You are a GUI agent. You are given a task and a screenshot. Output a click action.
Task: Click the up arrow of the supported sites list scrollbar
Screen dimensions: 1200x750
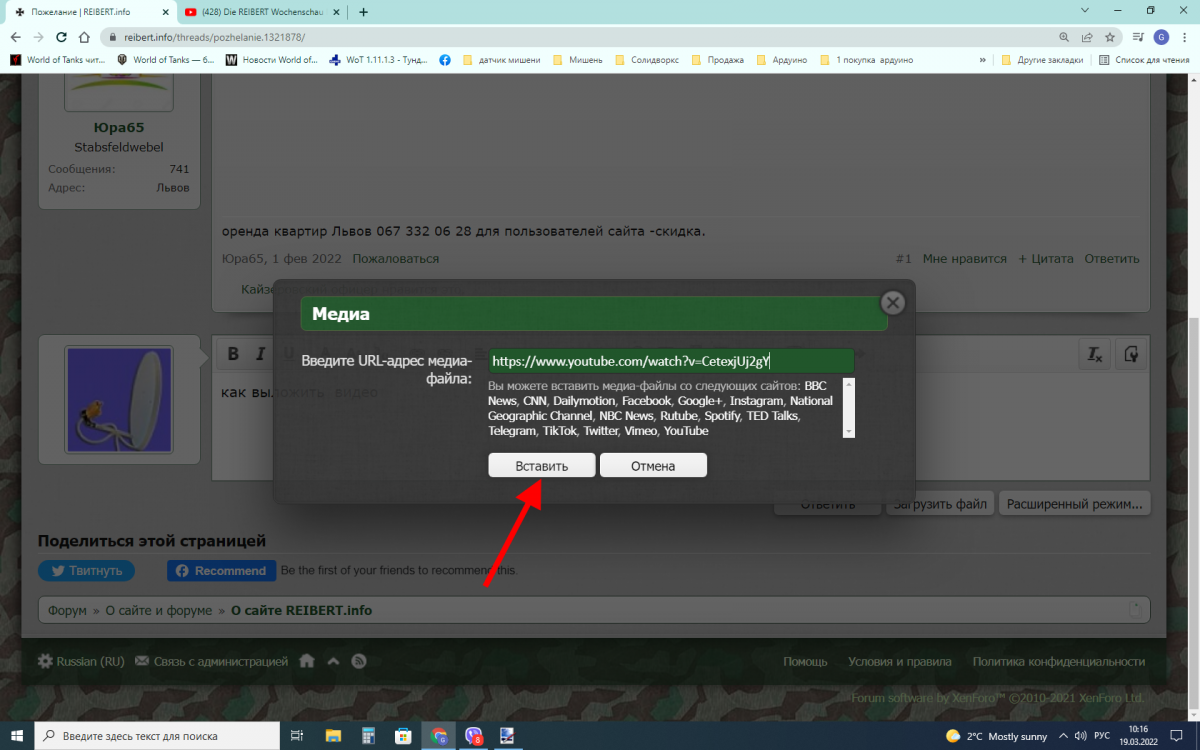[x=849, y=383]
